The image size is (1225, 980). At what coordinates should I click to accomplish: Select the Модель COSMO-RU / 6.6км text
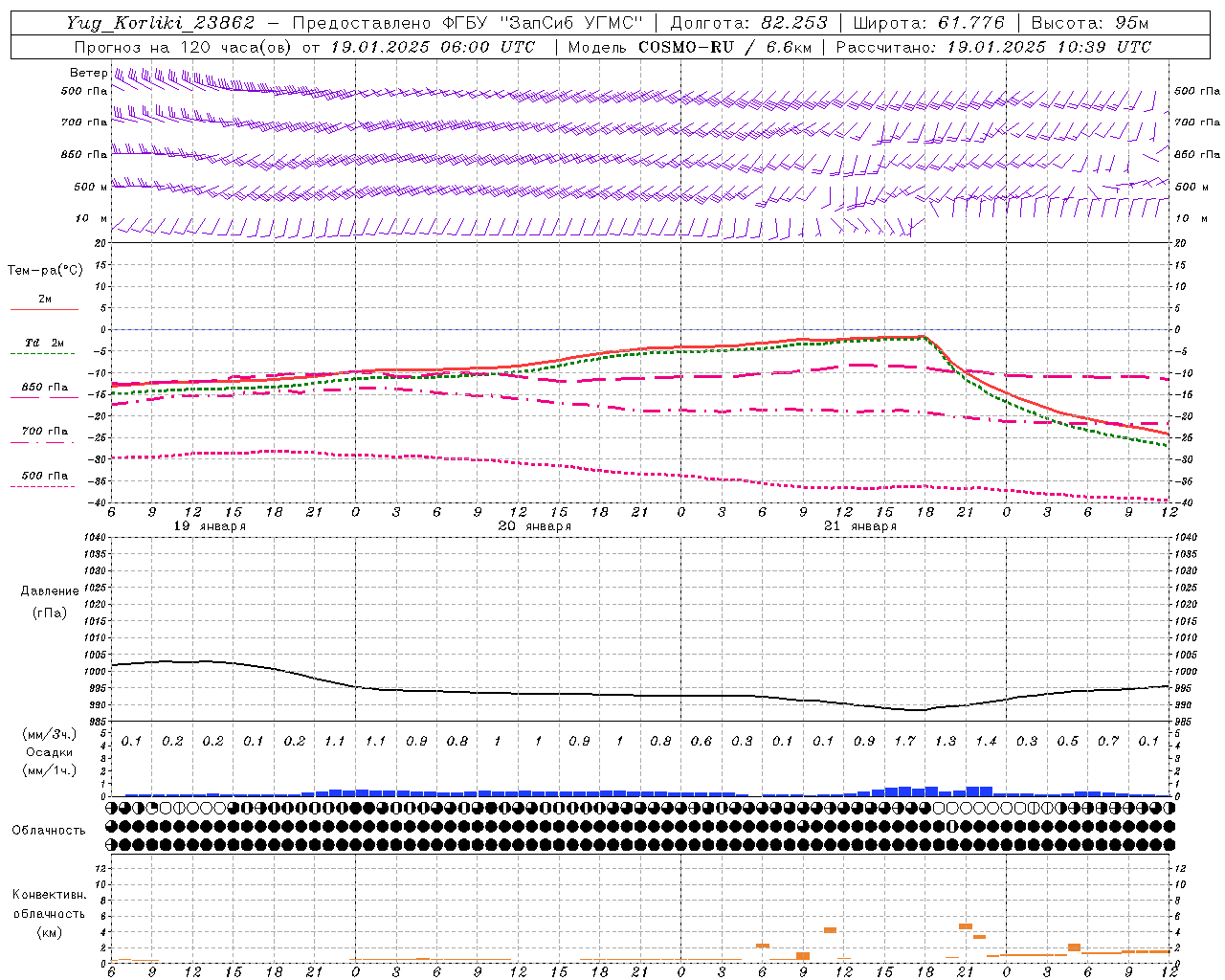point(690,46)
